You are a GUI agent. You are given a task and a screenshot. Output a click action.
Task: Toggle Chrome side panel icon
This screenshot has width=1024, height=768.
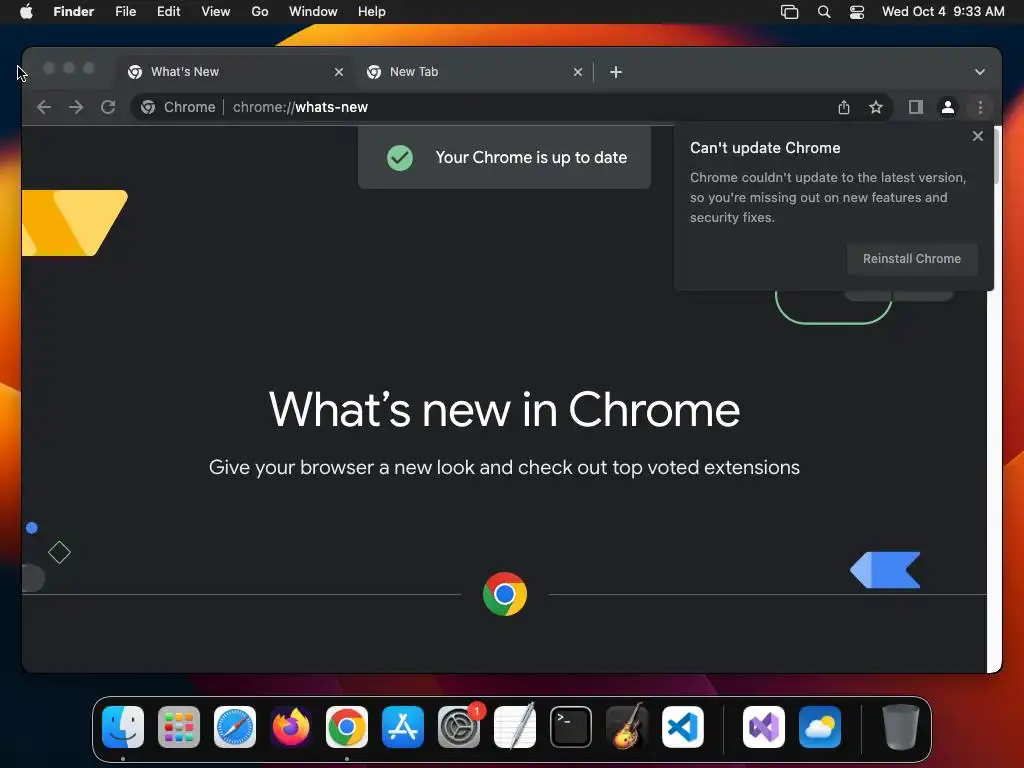click(x=916, y=107)
